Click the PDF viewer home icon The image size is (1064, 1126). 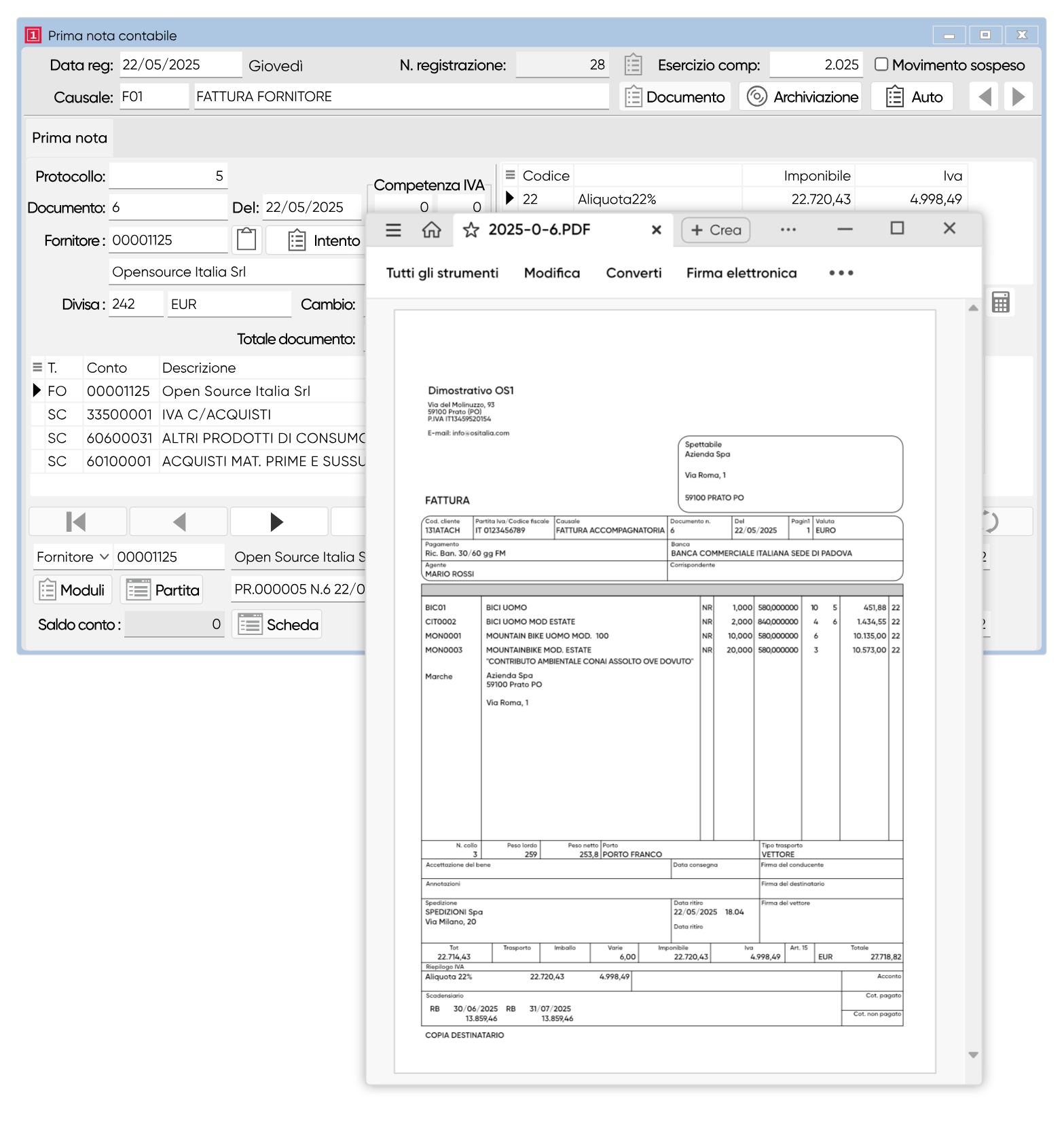(432, 230)
